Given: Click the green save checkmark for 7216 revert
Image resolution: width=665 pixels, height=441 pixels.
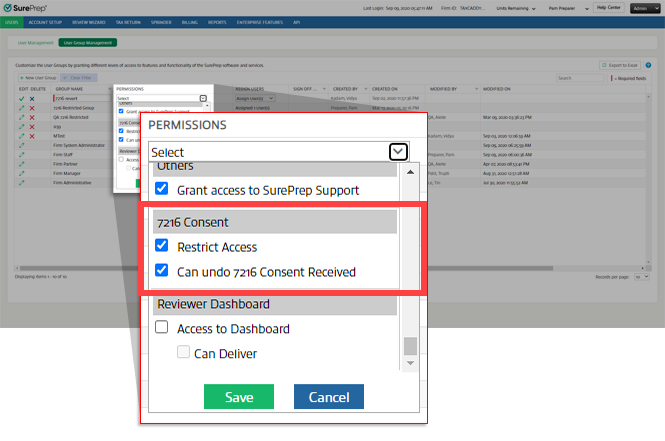Looking at the screenshot, I should (x=21, y=99).
